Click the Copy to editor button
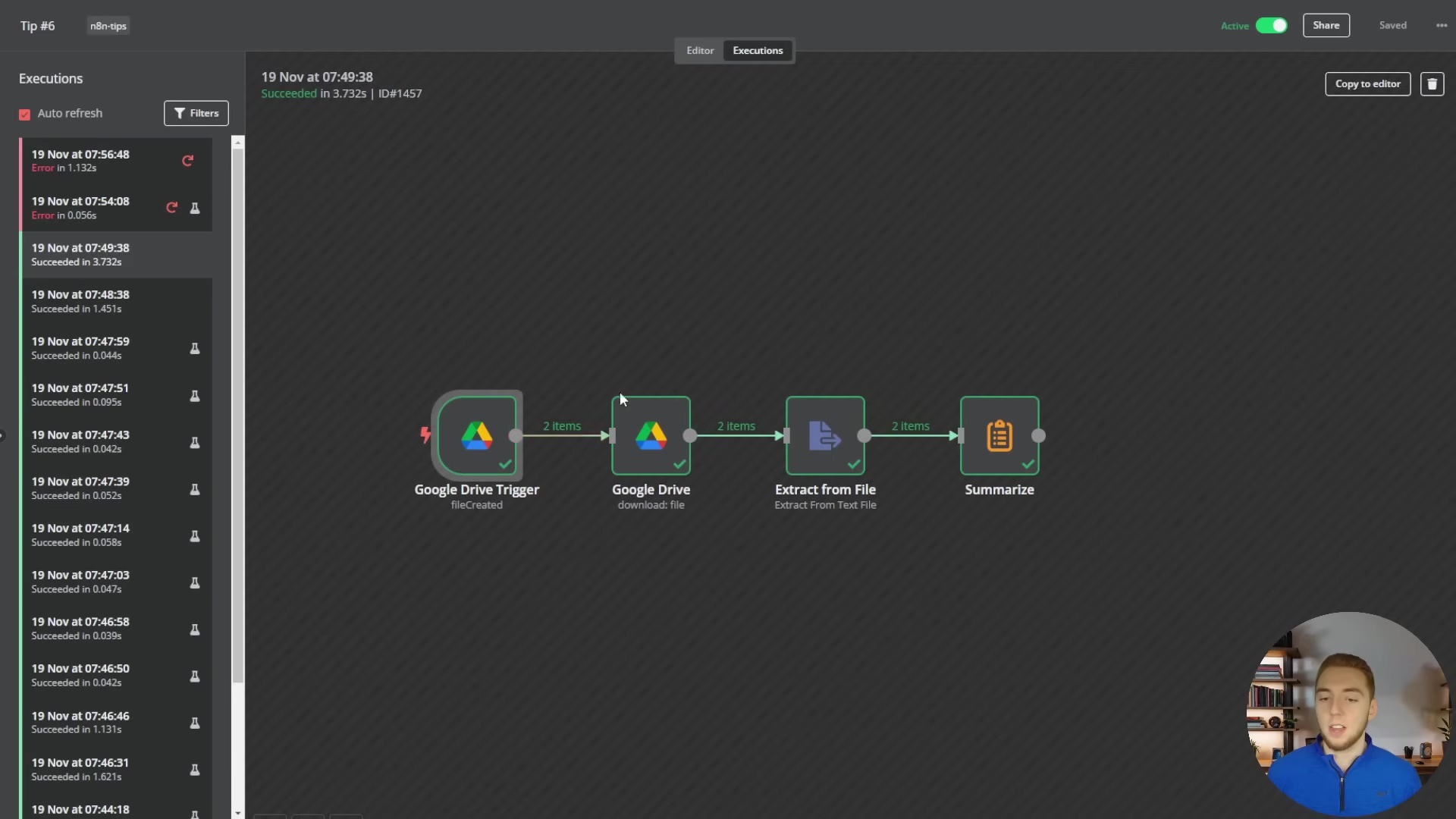This screenshot has height=819, width=1456. (x=1367, y=84)
